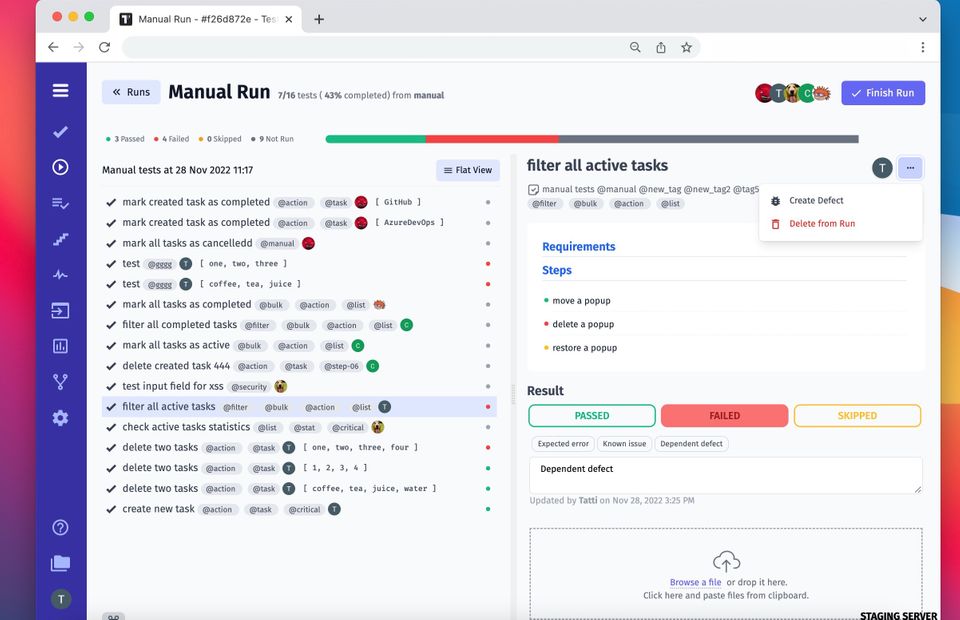Click the red avatar on 'mark all tasks as cancelledd'

tap(308, 243)
